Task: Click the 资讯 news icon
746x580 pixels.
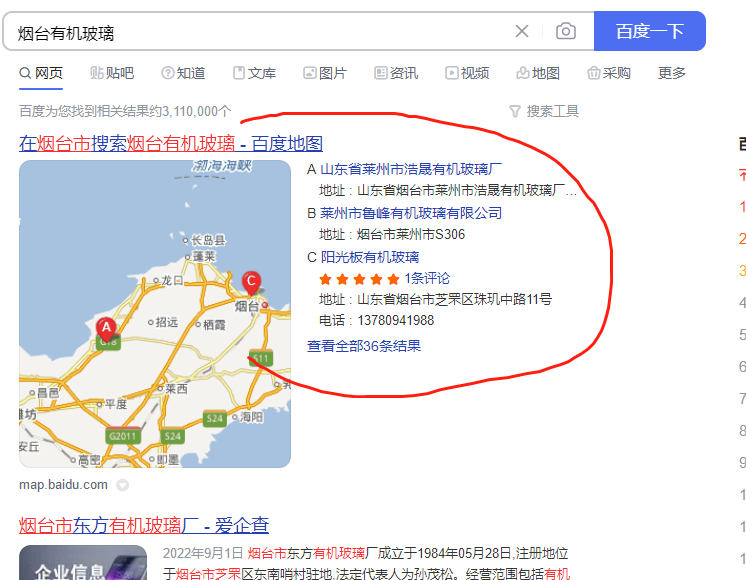Action: (381, 73)
